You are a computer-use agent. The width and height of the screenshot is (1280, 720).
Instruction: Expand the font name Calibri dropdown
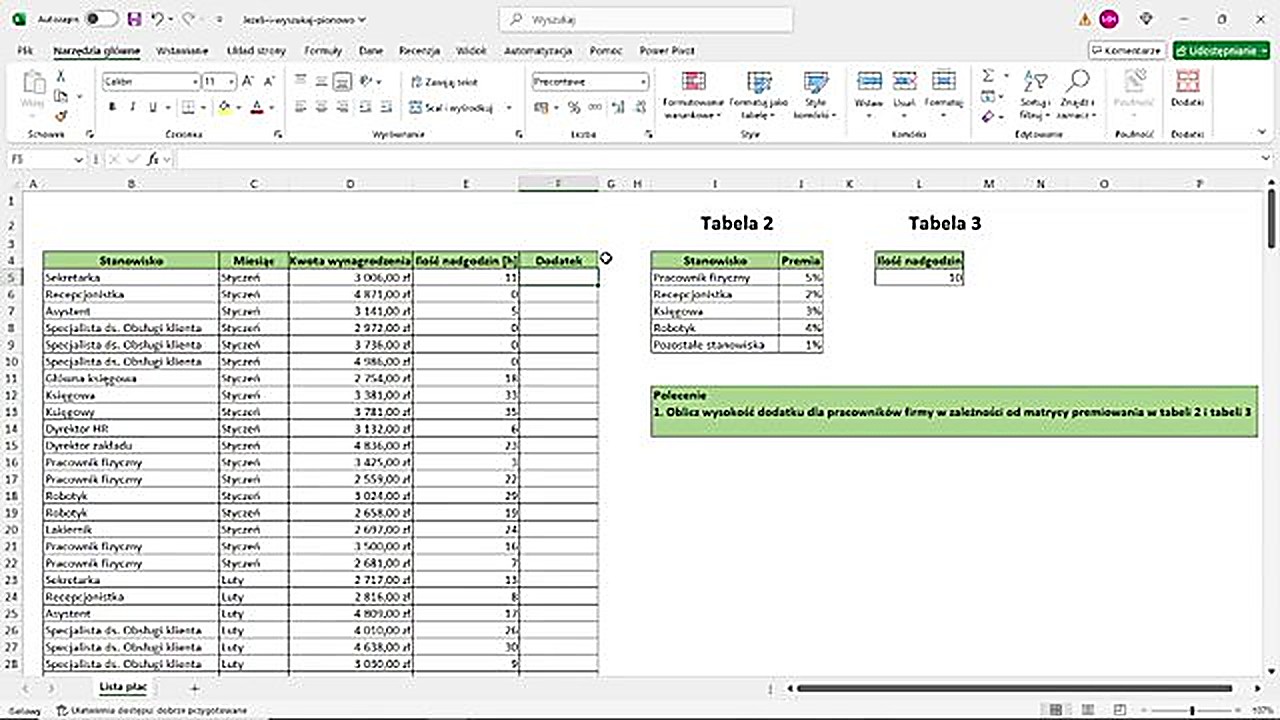click(x=195, y=82)
